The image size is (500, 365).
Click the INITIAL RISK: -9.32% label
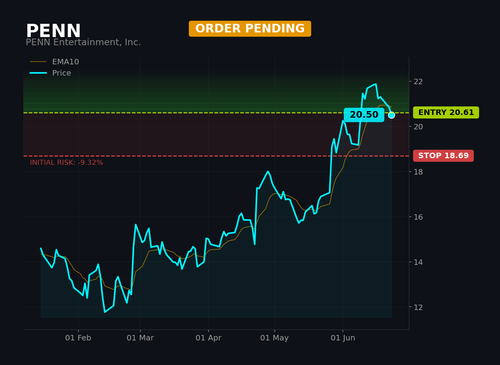66,163
